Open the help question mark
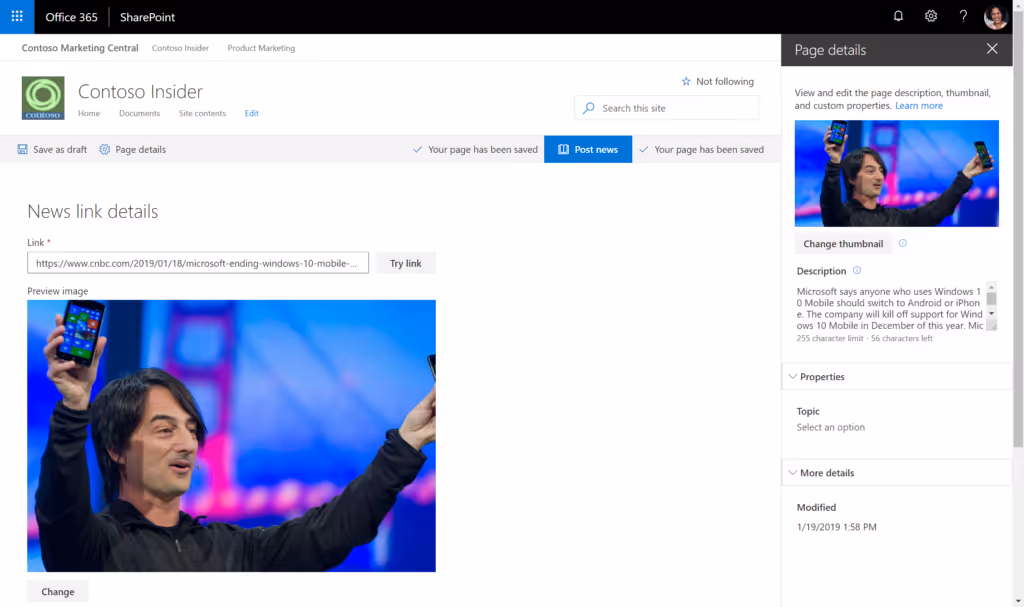 963,16
